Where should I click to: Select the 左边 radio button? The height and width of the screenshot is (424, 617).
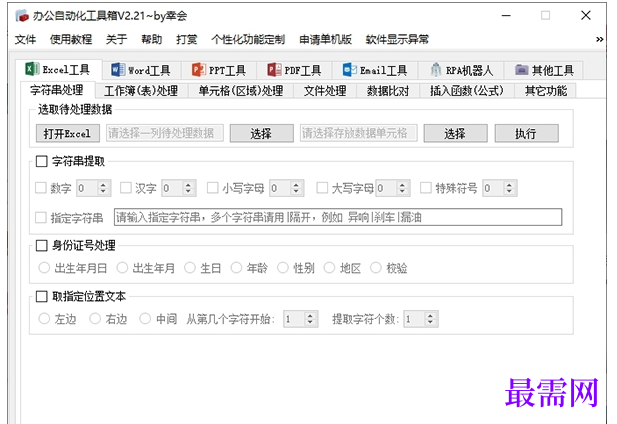(x=44, y=319)
